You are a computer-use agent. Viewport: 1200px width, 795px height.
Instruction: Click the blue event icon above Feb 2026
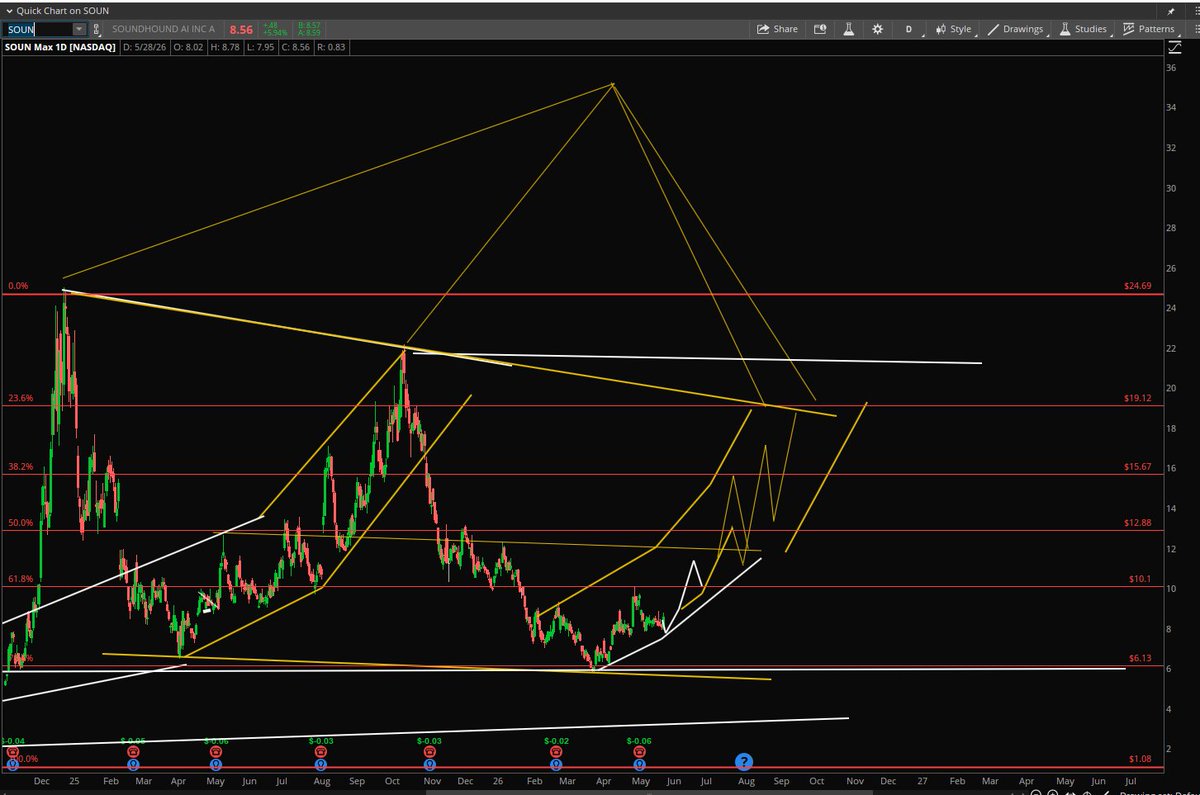click(x=555, y=765)
